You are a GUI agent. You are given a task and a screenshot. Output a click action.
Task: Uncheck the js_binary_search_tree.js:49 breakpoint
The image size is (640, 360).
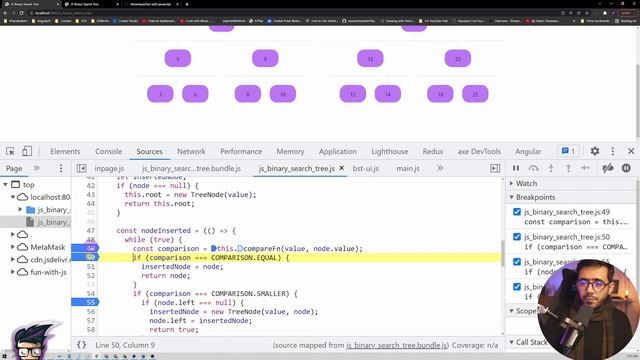point(517,212)
